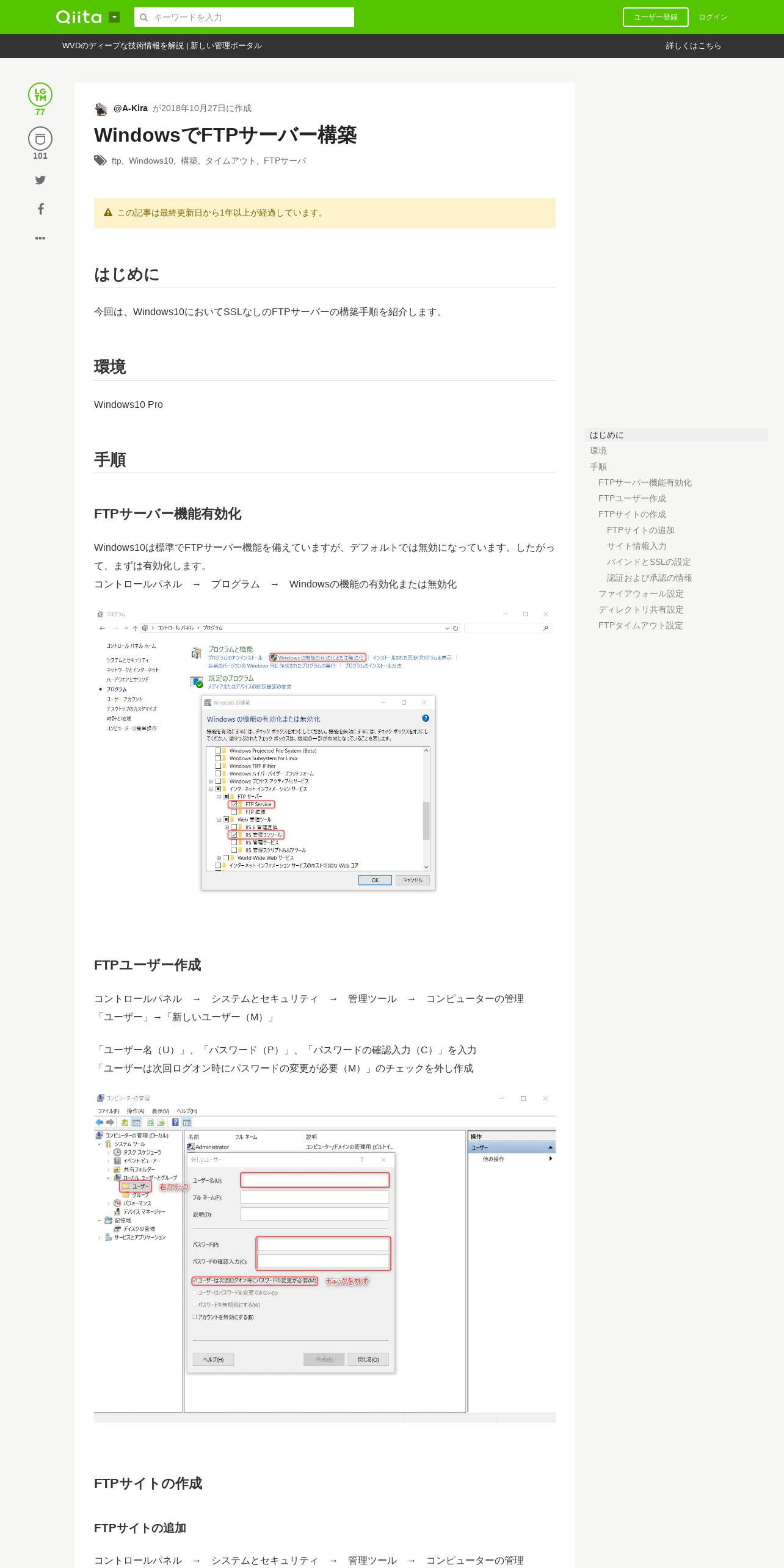This screenshot has height=1568, width=784.
Task: Jump to FTPユーザー作成 in contents
Action: [632, 498]
